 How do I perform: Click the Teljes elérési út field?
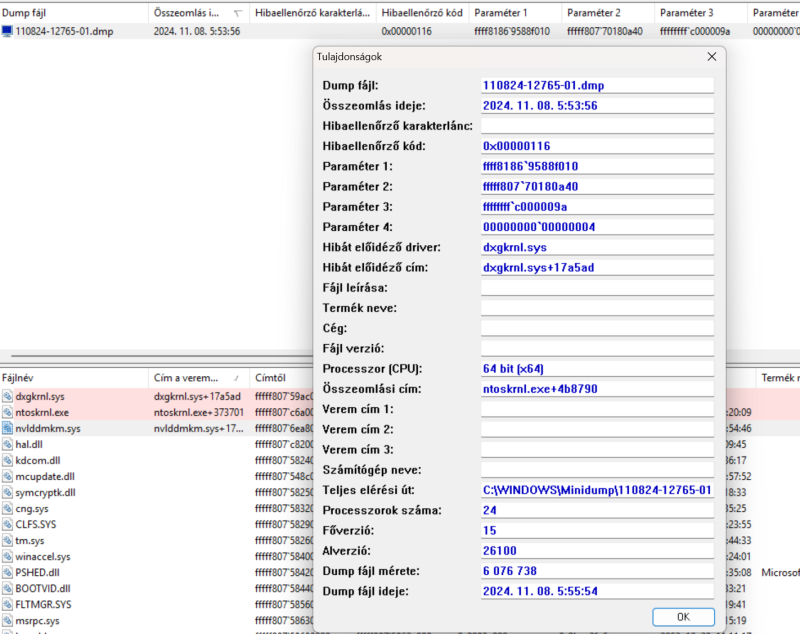click(x=597, y=490)
